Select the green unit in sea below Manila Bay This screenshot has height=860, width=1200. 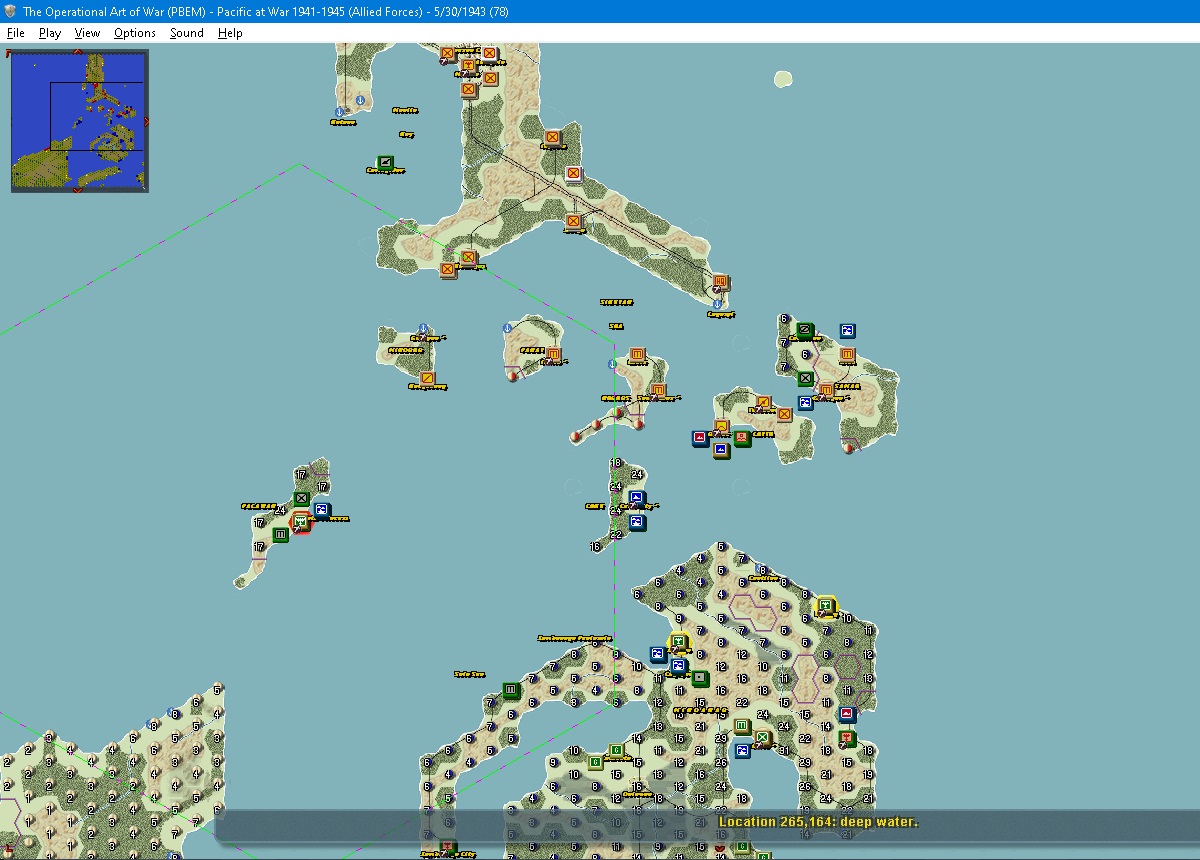[x=385, y=162]
